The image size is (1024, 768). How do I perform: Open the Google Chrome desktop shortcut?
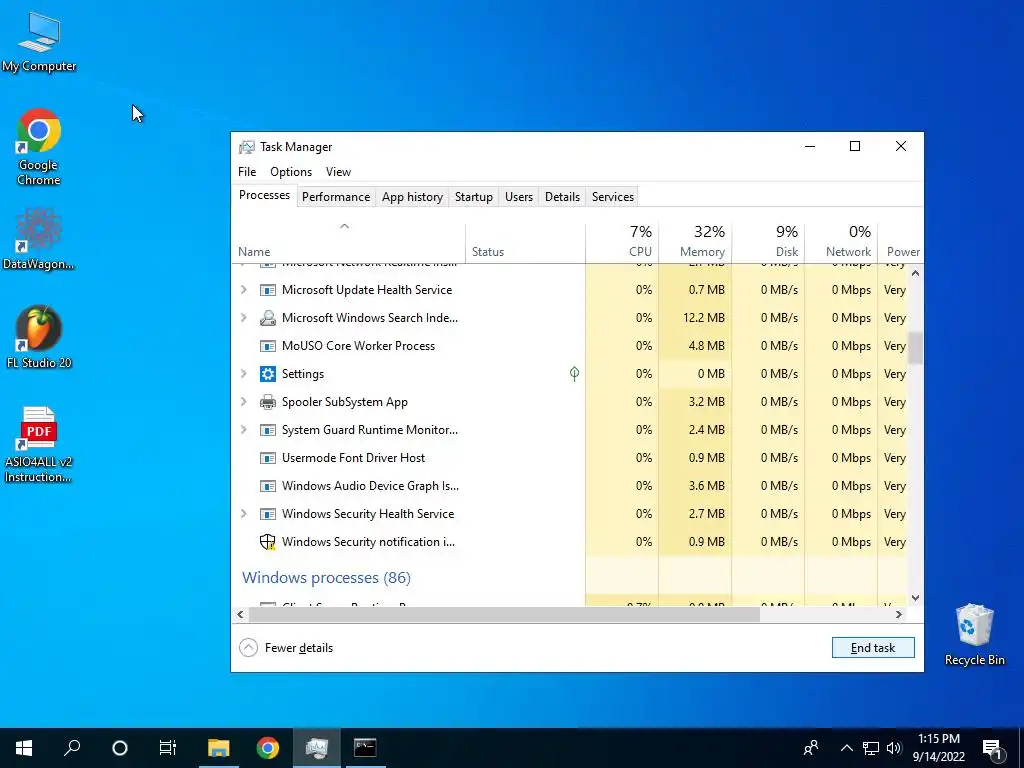[39, 146]
